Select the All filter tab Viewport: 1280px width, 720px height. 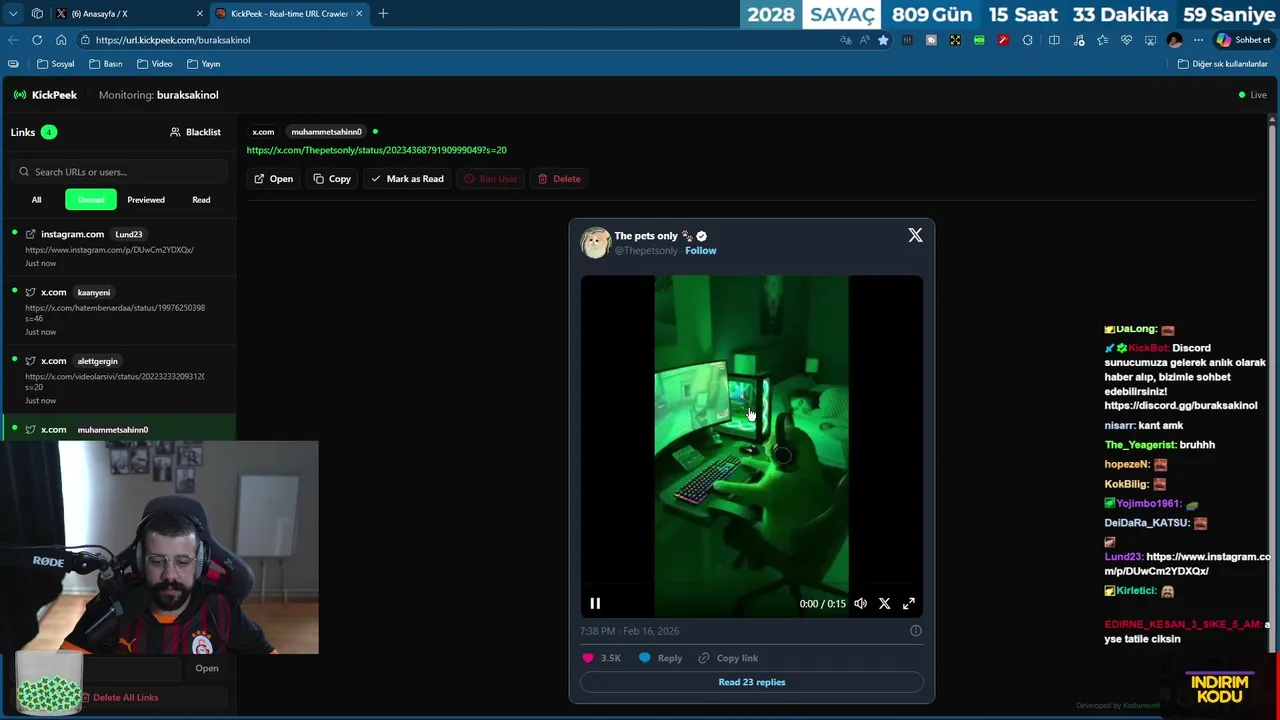36,200
